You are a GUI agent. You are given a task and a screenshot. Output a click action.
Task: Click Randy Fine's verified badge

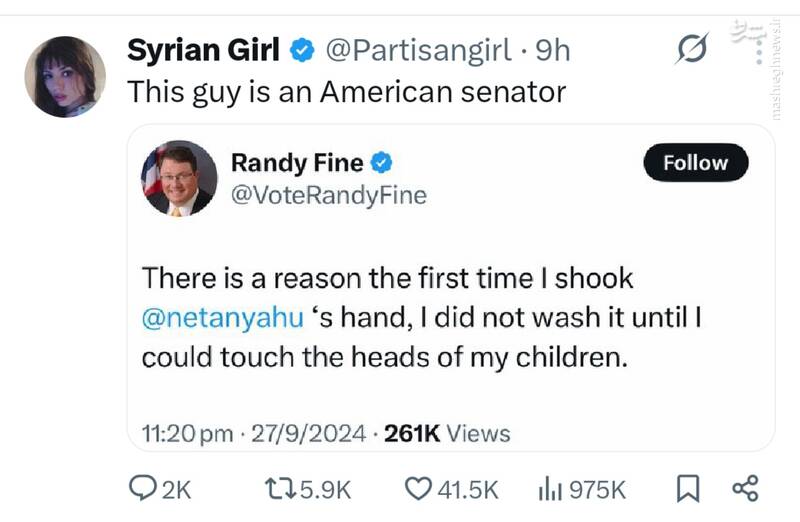[382, 162]
